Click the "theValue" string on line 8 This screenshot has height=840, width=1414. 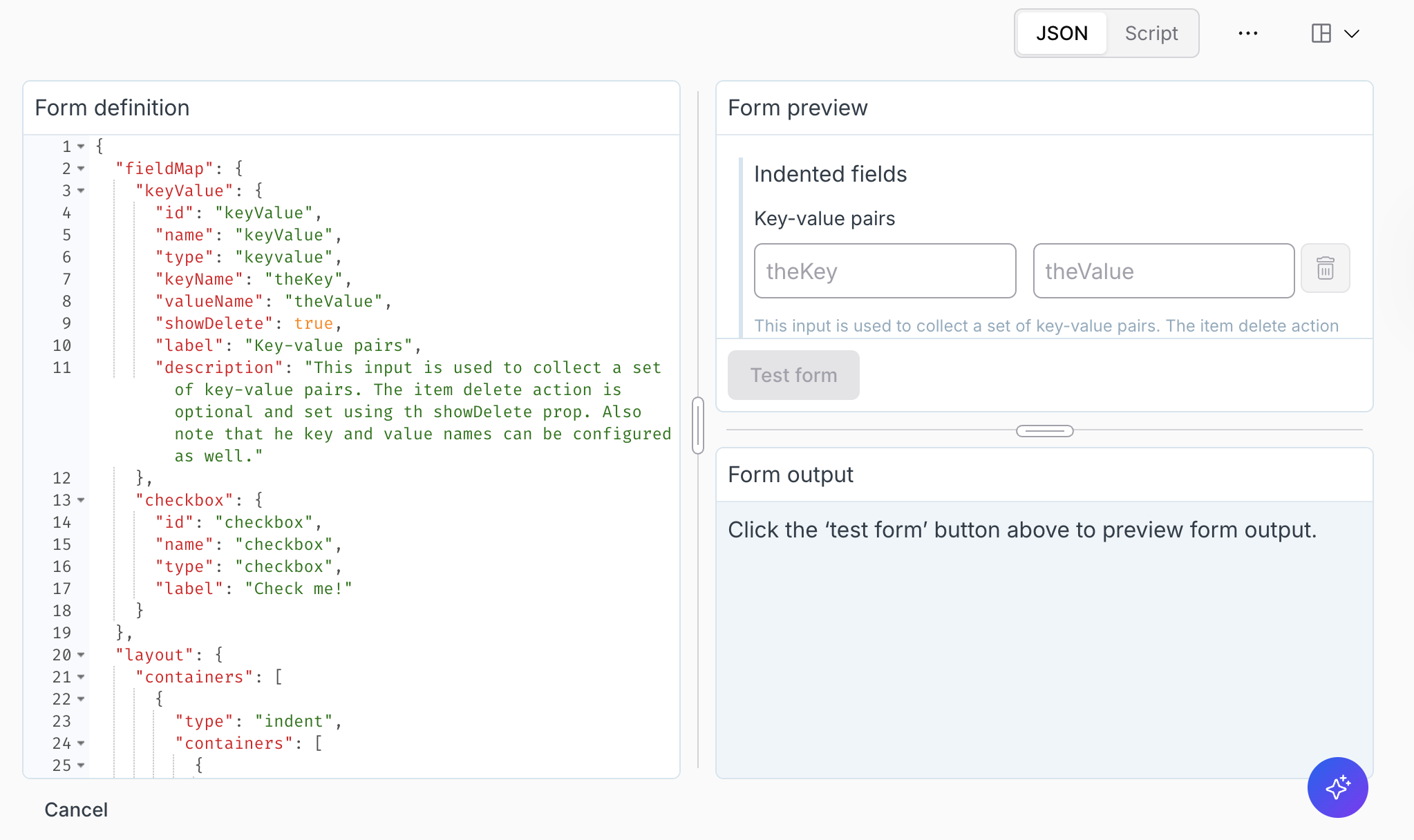tap(334, 301)
